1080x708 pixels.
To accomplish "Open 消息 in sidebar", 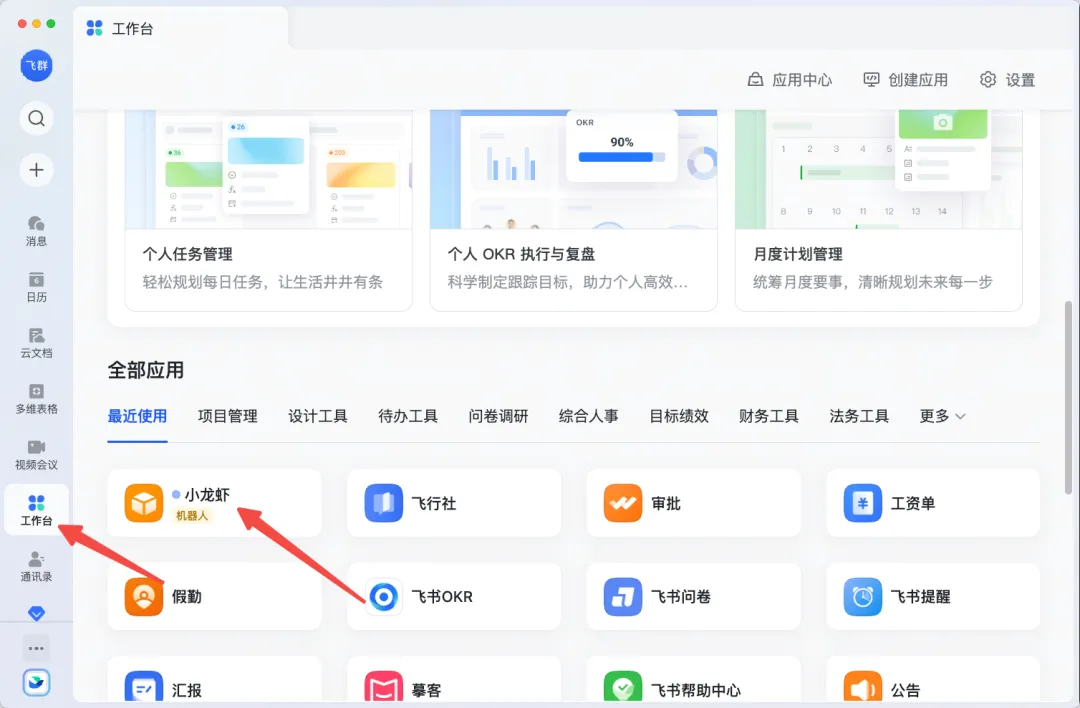I will click(37, 231).
